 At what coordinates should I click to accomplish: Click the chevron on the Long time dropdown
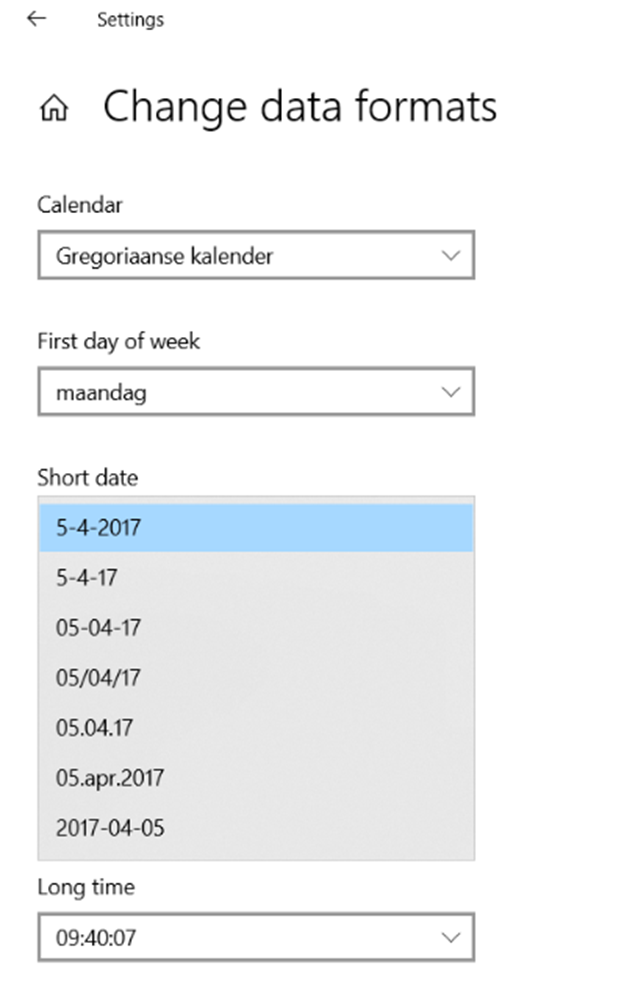451,938
